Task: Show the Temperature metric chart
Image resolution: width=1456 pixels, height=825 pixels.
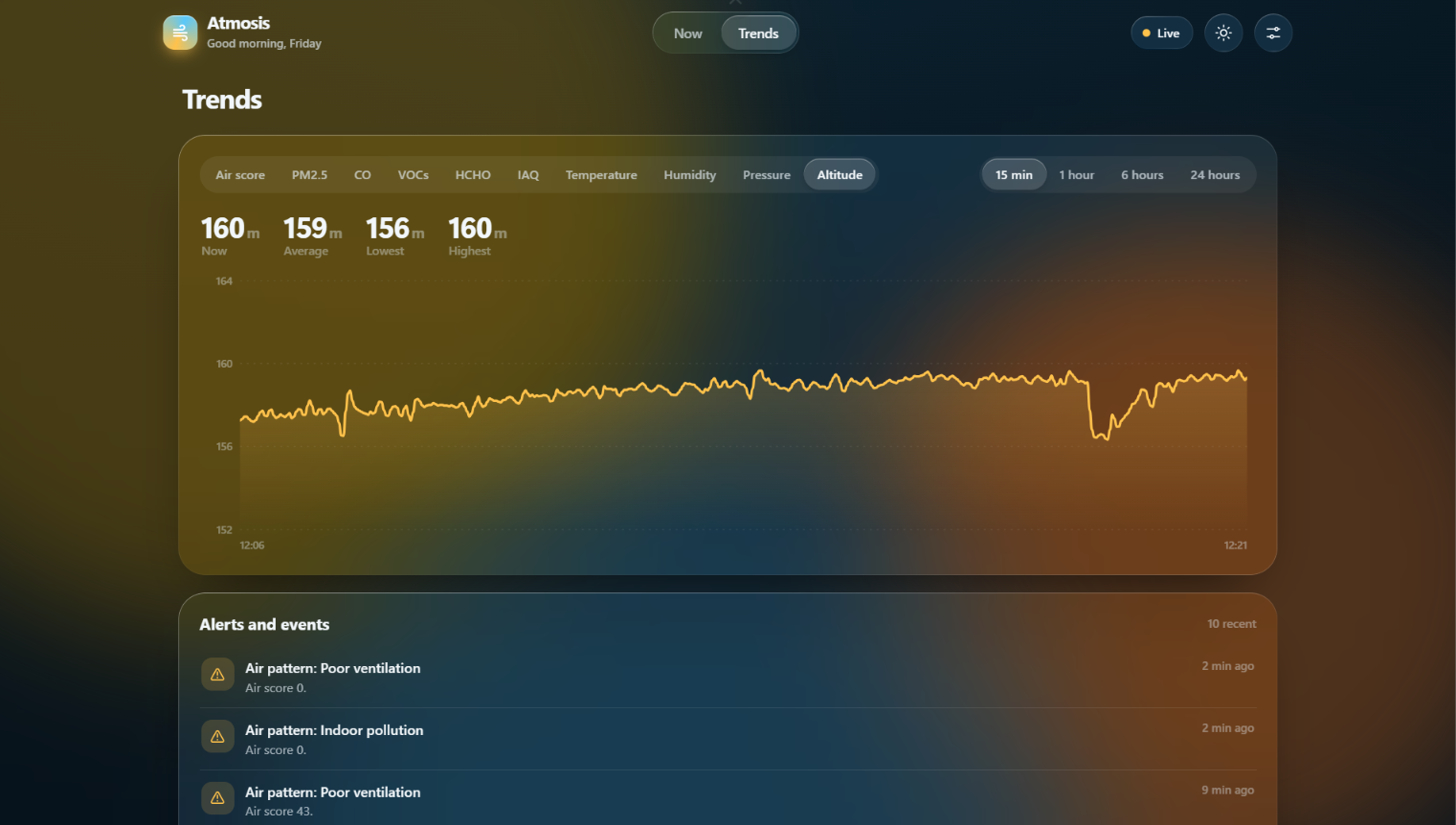Action: [601, 175]
